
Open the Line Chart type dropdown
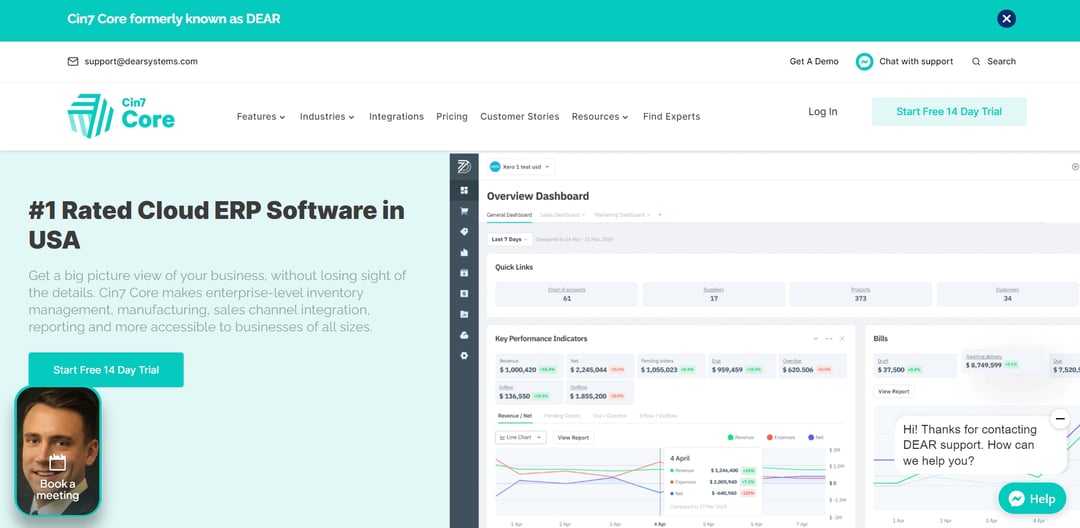pos(521,437)
